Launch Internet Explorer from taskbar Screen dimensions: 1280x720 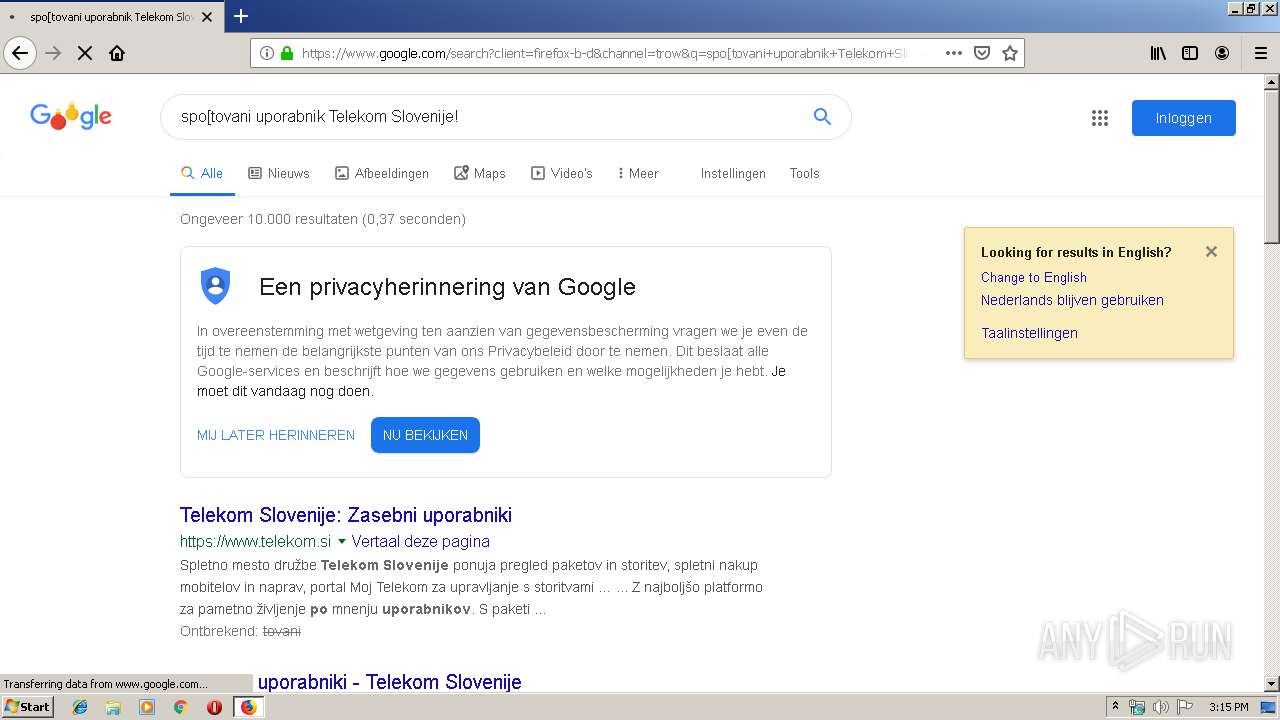tap(80, 707)
